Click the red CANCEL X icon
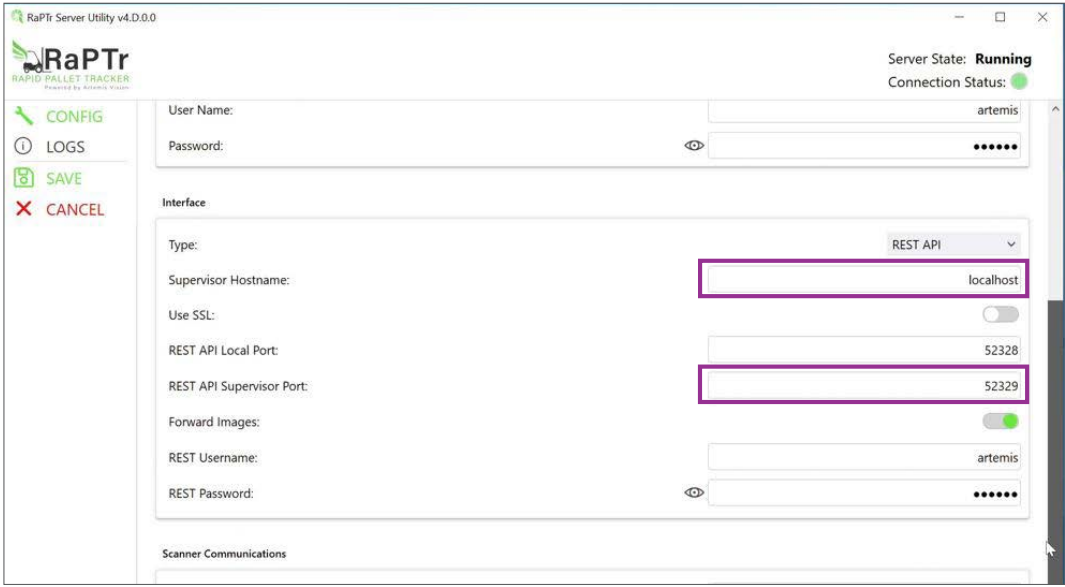This screenshot has height=587, width=1065. click(x=23, y=209)
